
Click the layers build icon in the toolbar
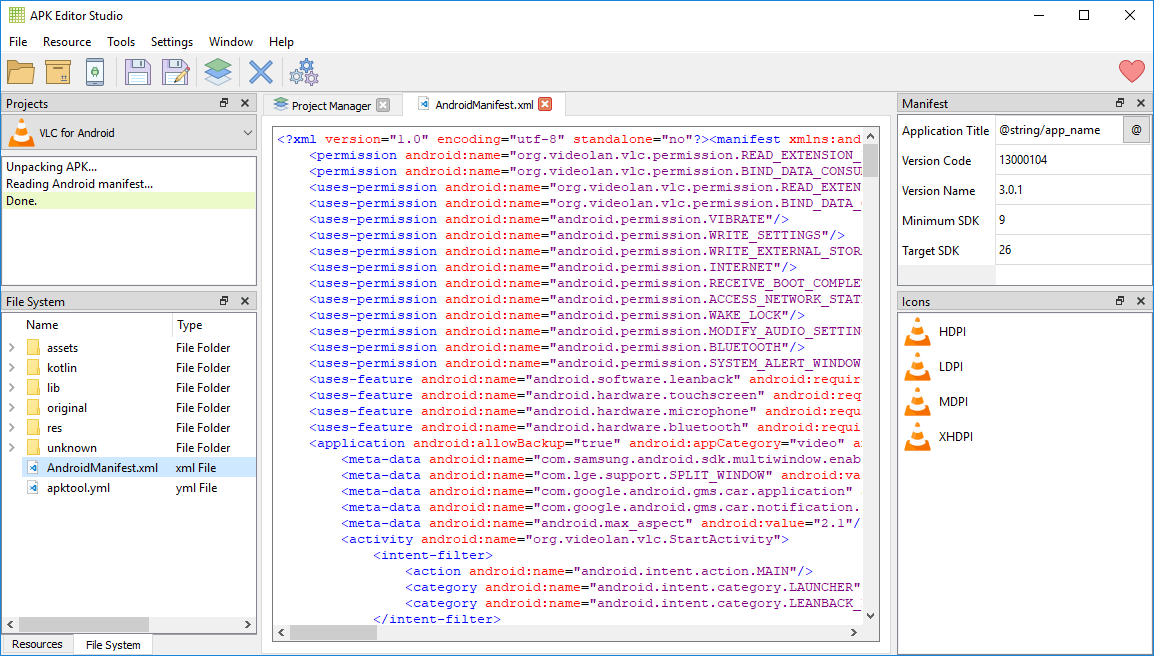coord(218,71)
